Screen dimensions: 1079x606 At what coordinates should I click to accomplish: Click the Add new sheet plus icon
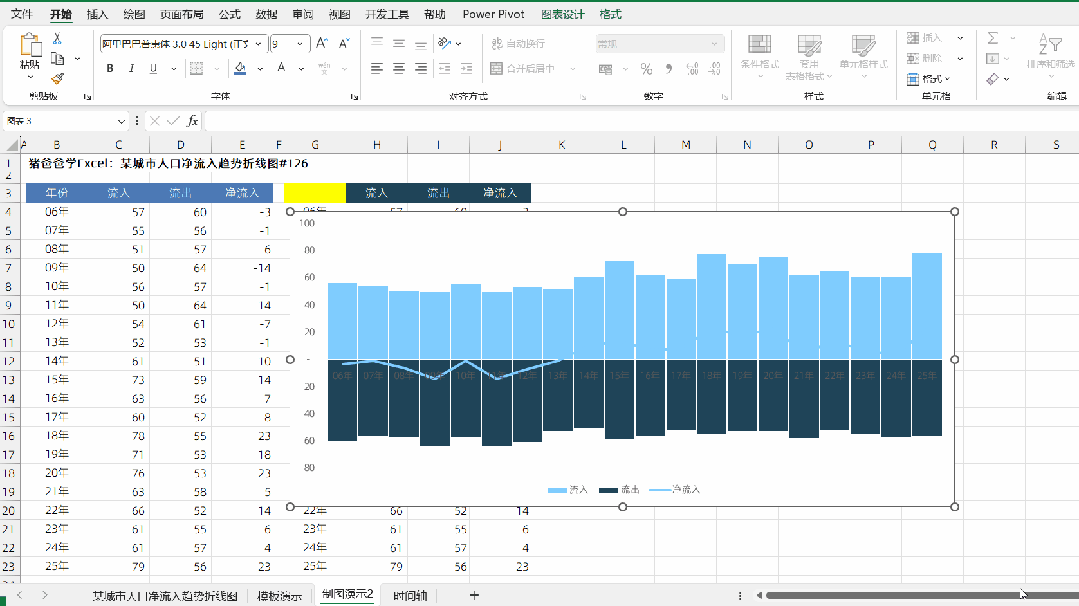474,595
